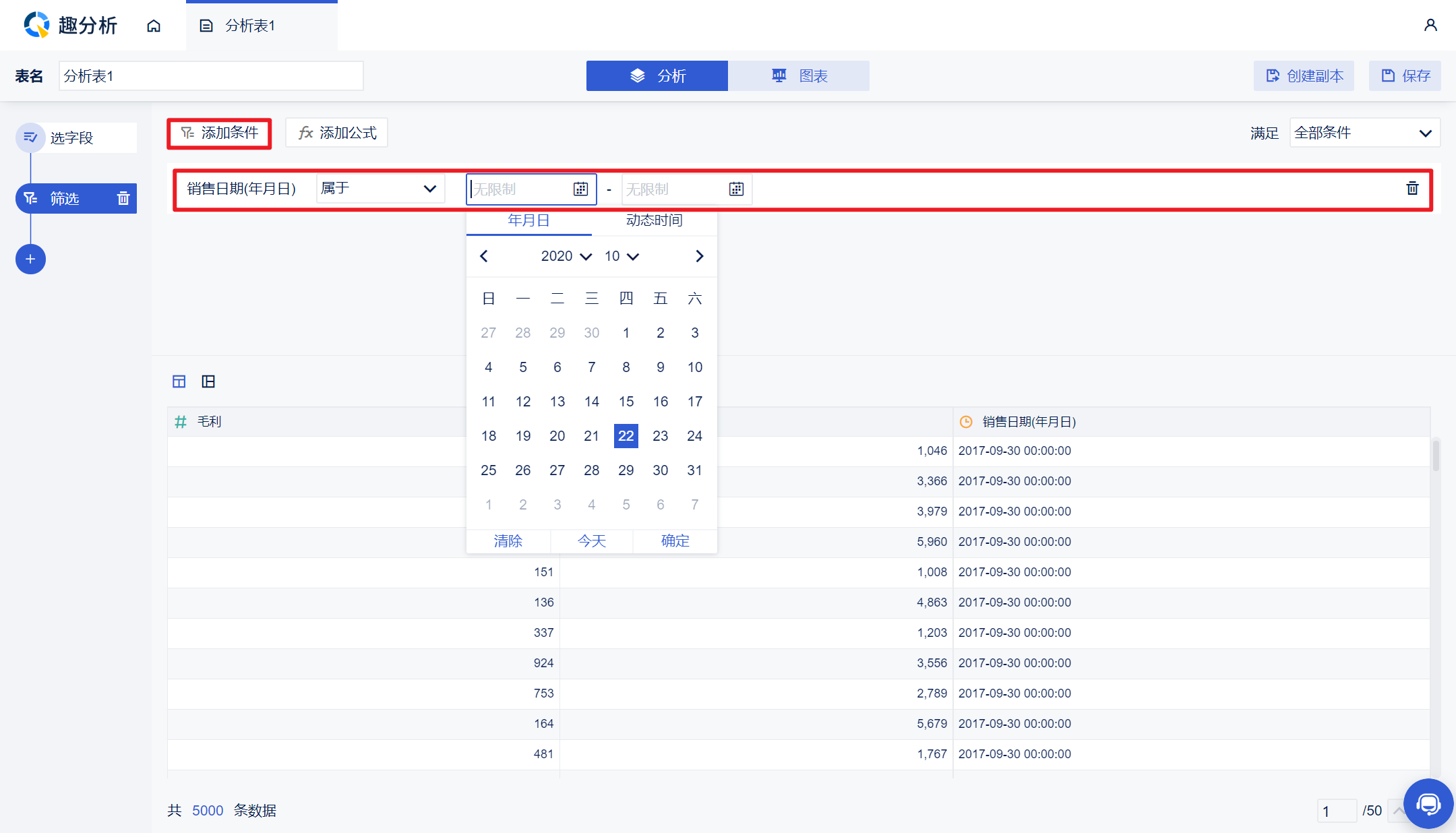
Task: Go to the previous month arrow
Action: pos(484,256)
